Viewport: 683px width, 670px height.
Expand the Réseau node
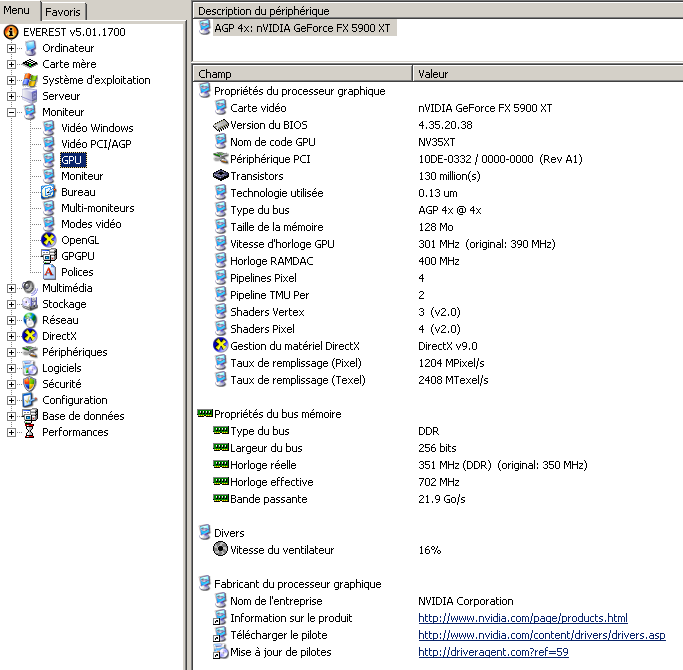(x=11, y=321)
